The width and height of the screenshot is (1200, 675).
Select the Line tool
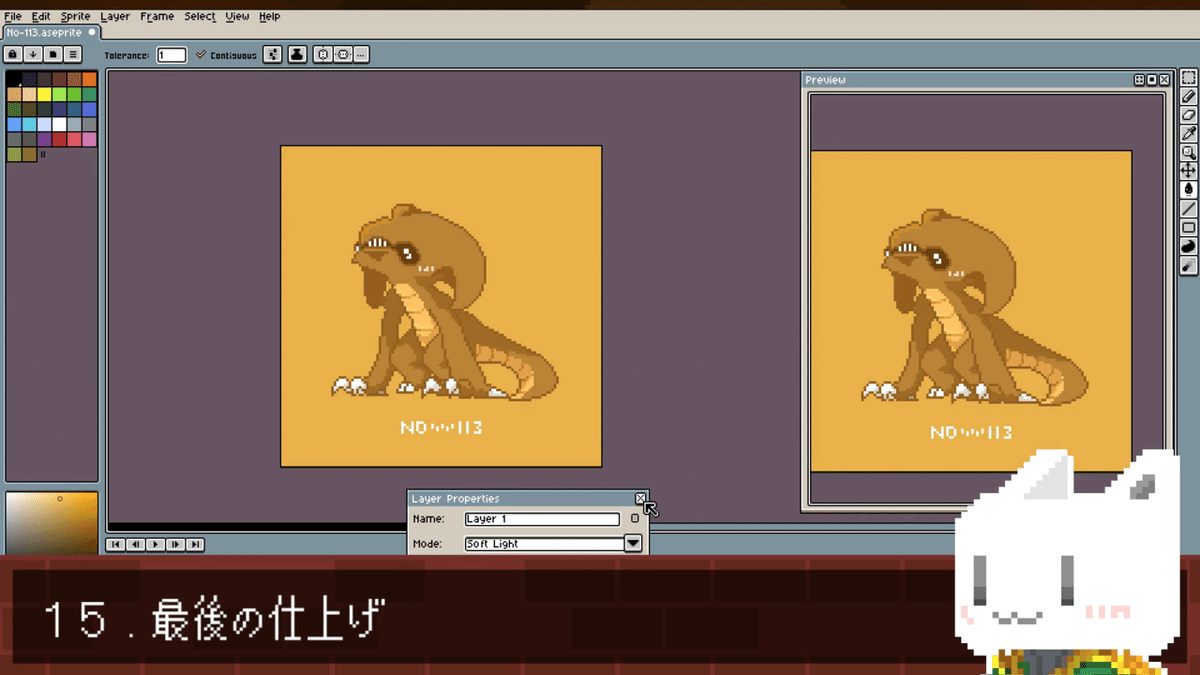(1189, 209)
